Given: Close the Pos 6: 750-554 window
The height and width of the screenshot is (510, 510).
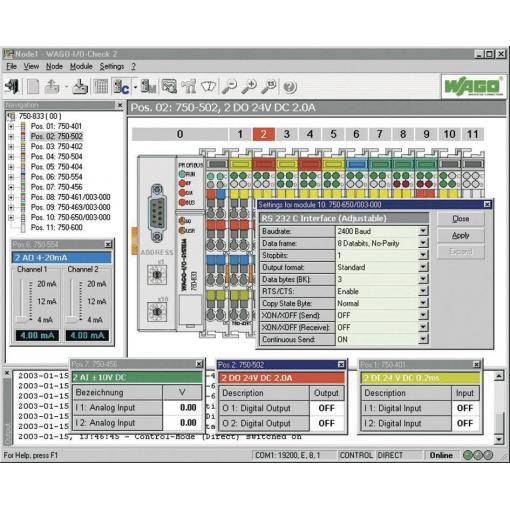Looking at the screenshot, I should coord(108,244).
